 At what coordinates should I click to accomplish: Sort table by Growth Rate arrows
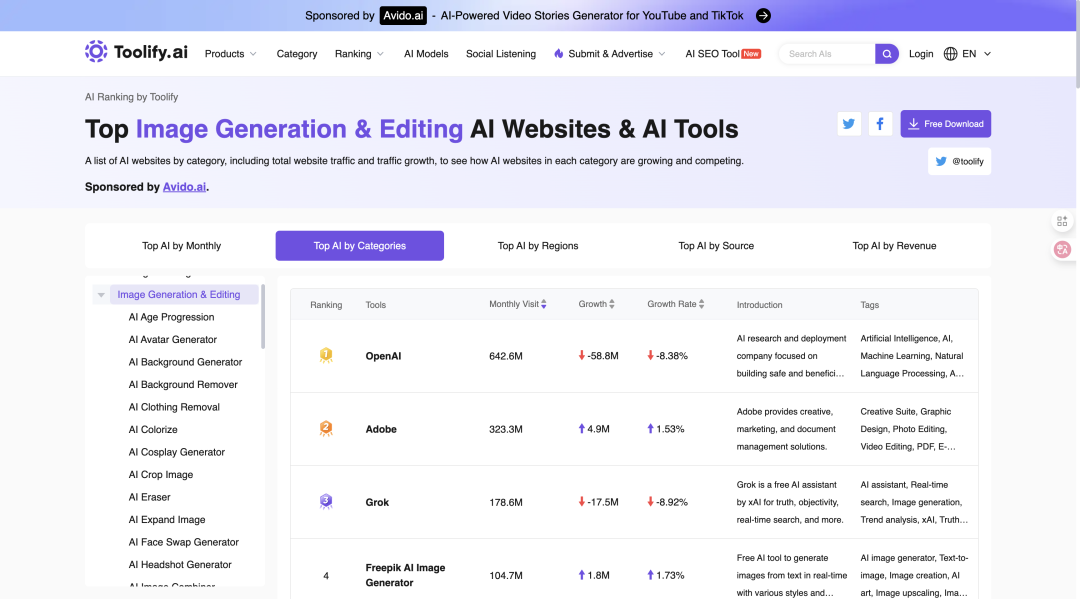coord(701,304)
